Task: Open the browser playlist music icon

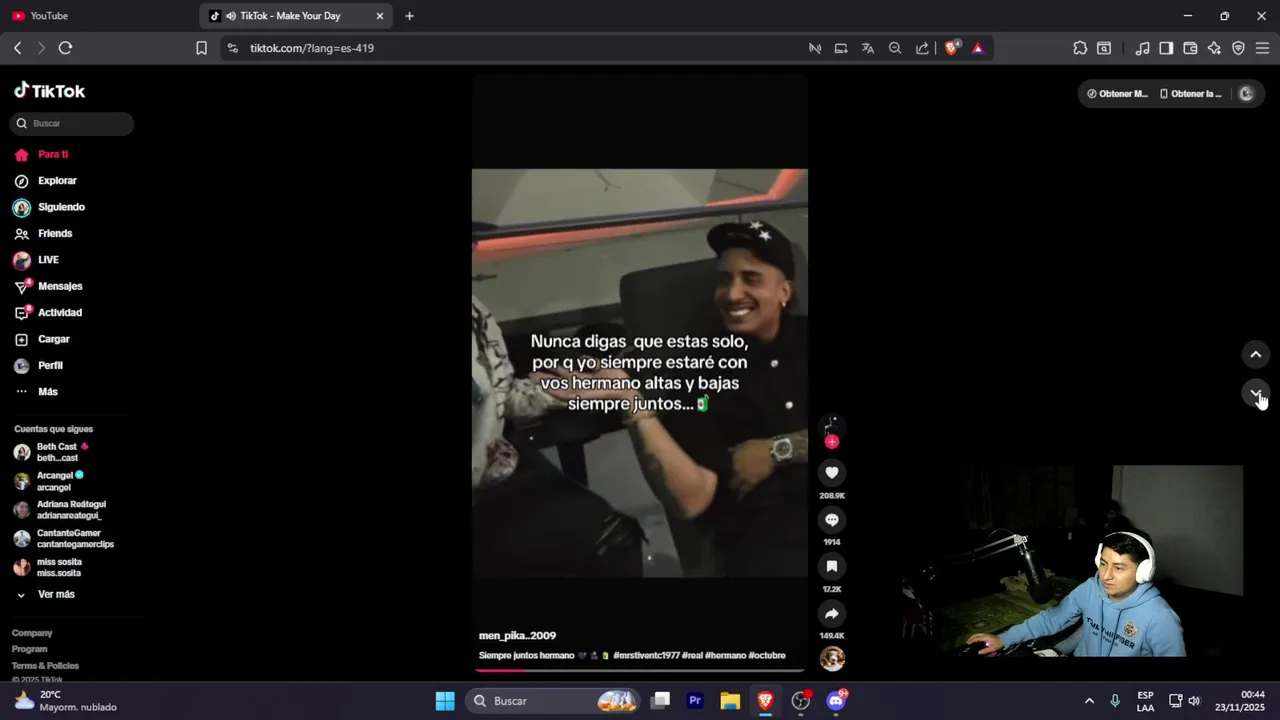Action: pyautogui.click(x=1143, y=48)
